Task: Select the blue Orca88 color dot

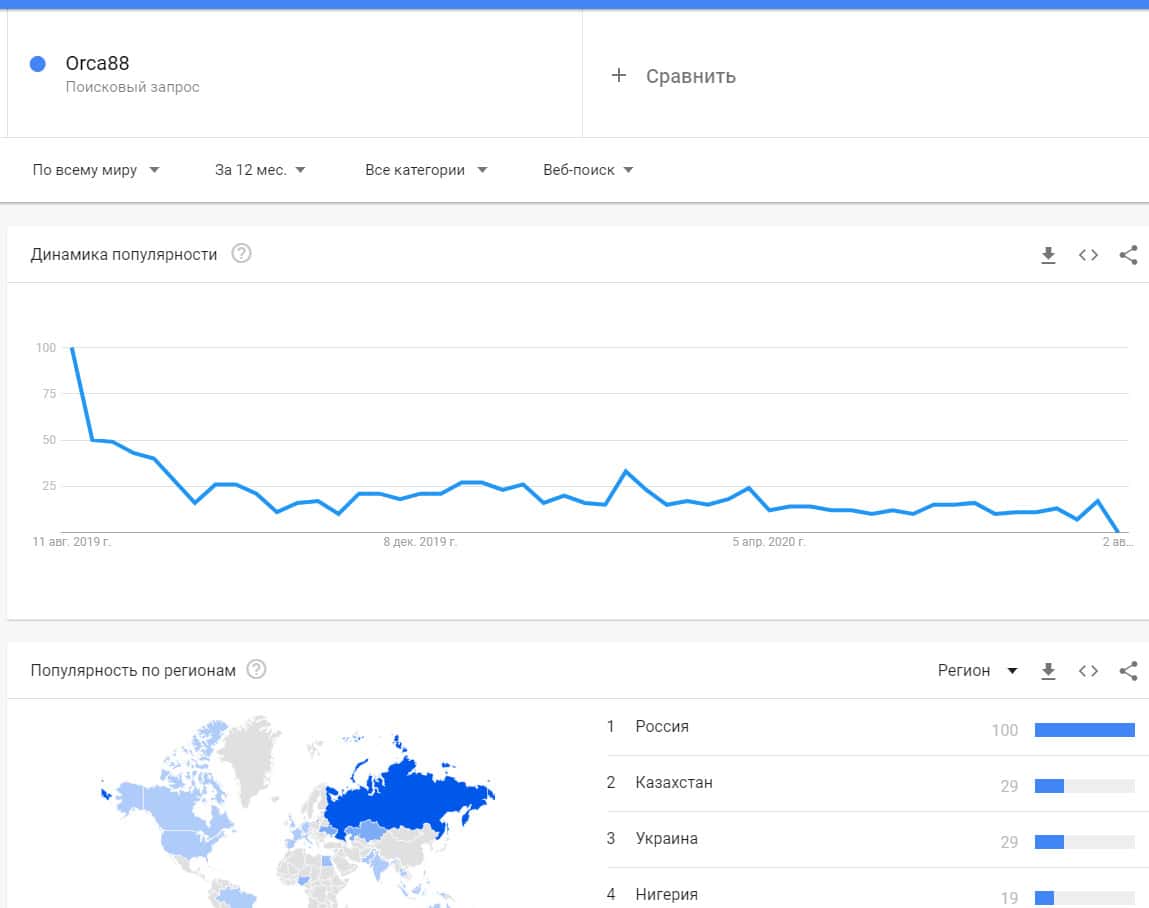Action: (38, 64)
